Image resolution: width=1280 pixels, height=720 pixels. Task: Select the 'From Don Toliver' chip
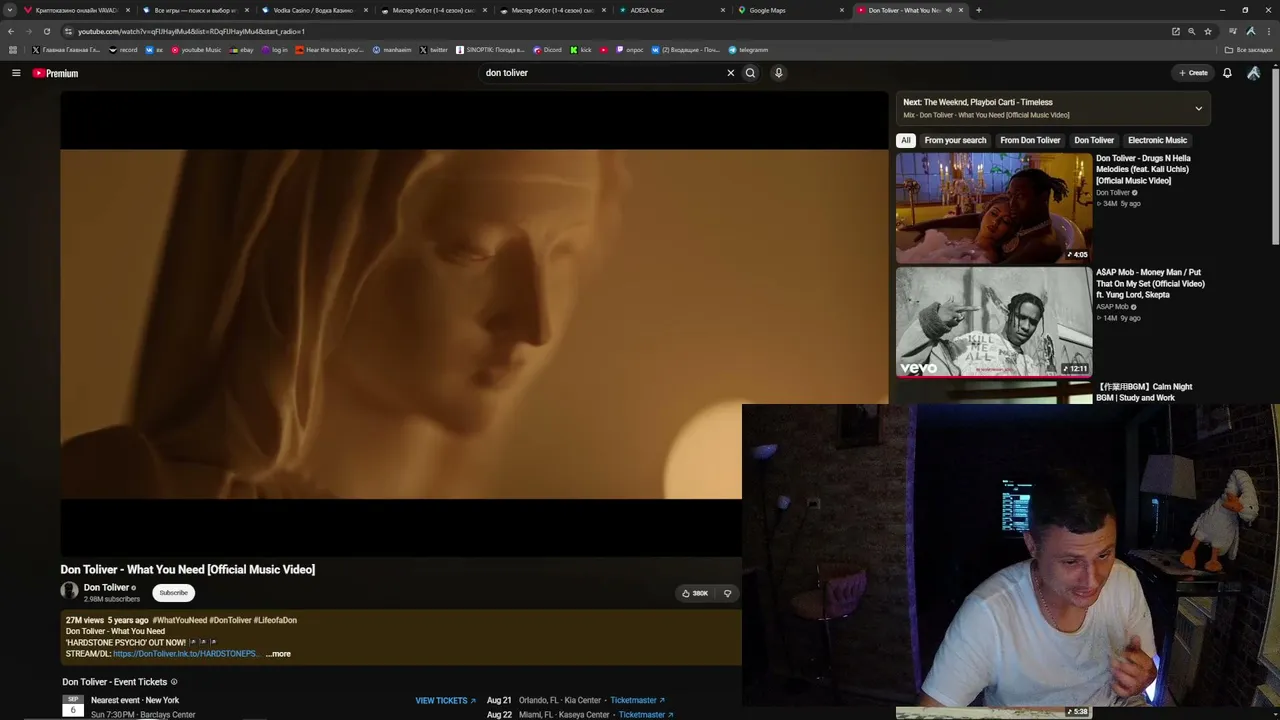(x=1030, y=140)
